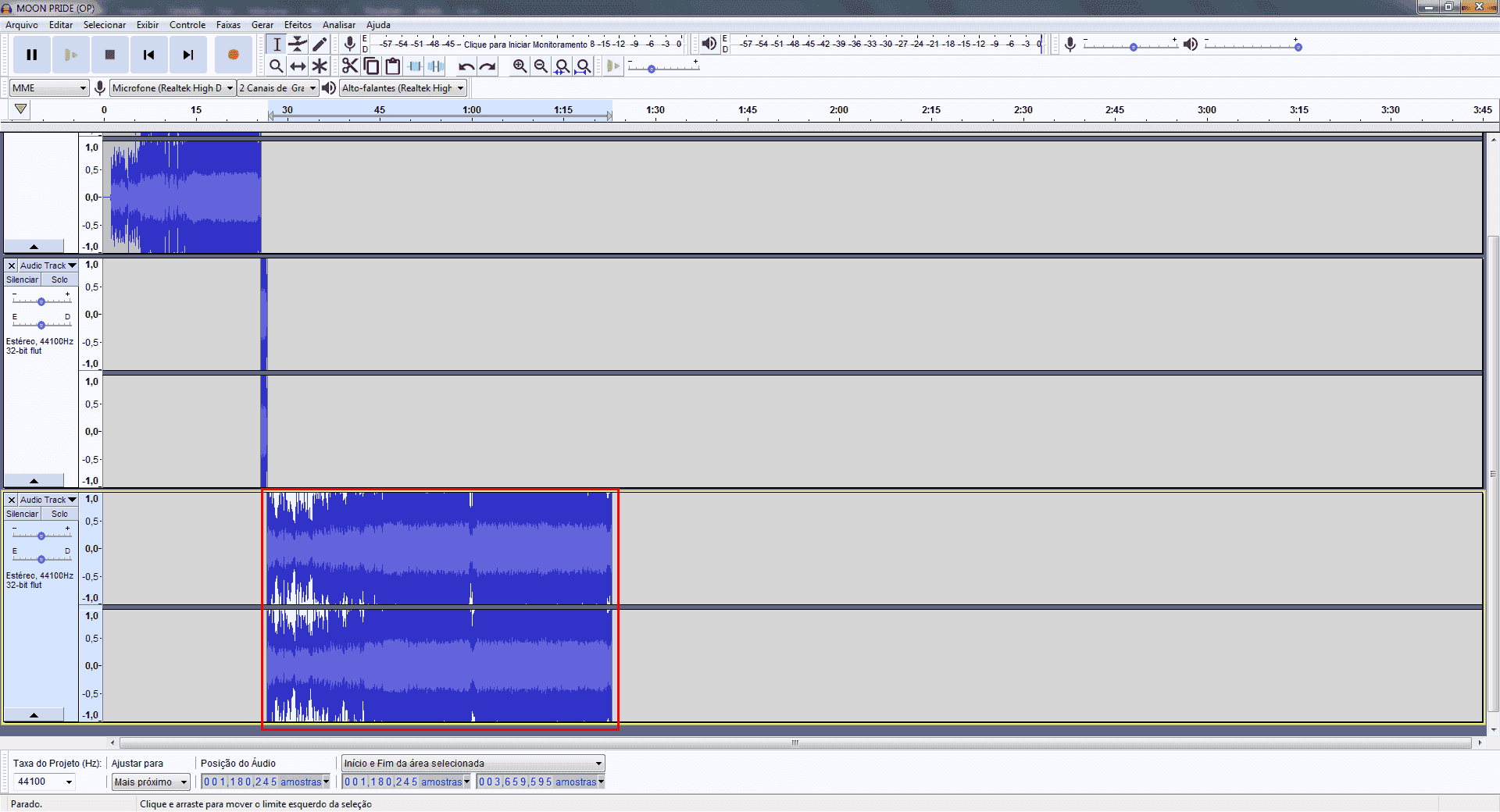Close the large-waveform Audio Track via X
The height and width of the screenshot is (812, 1500).
tap(12, 500)
